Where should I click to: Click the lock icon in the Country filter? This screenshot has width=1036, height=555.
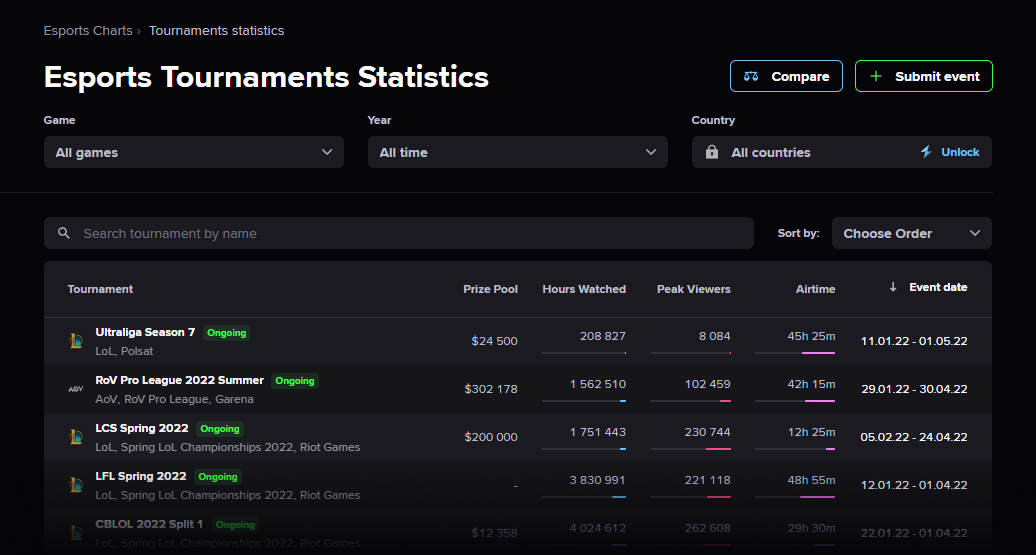coord(711,152)
